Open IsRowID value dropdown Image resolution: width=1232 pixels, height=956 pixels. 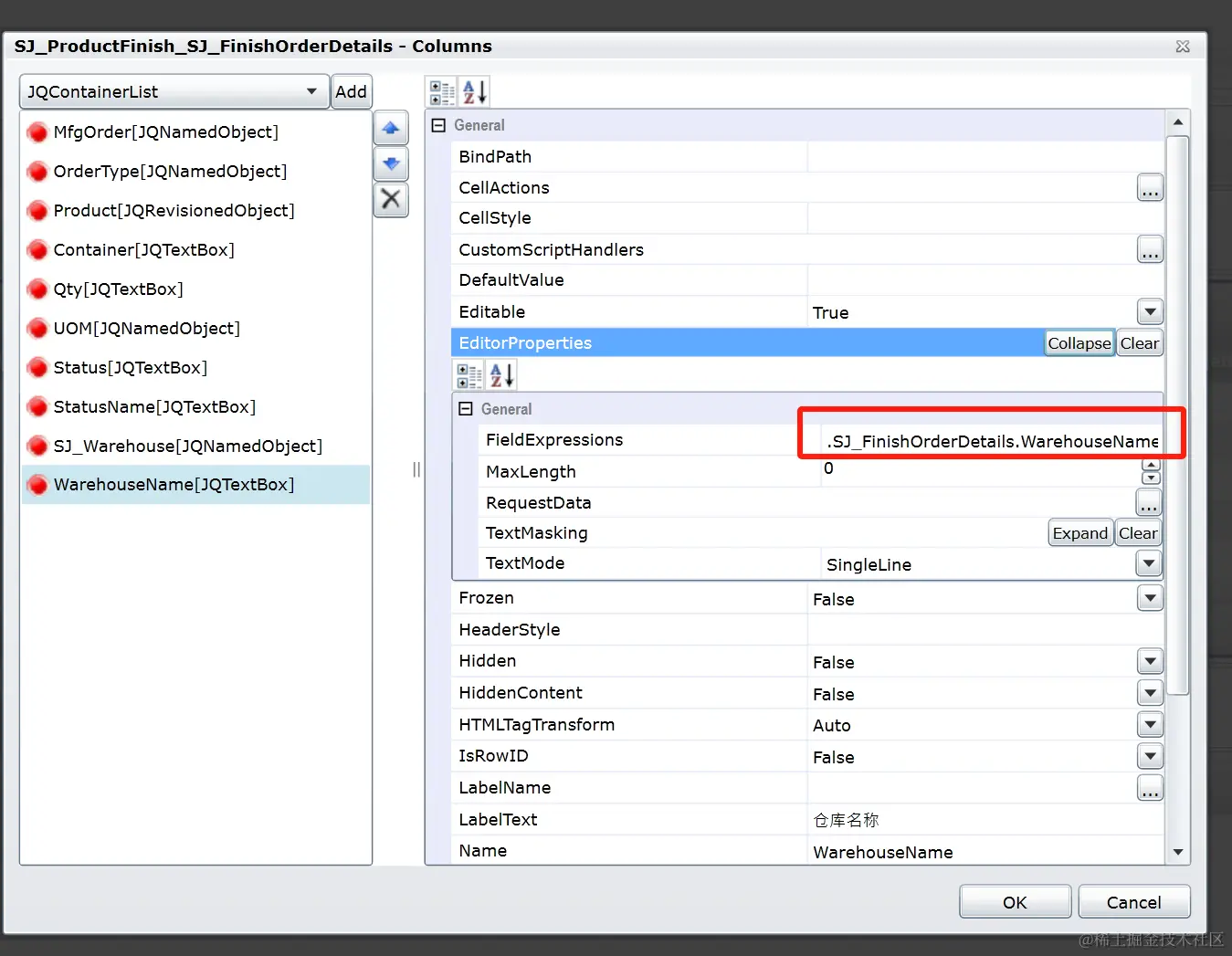[1150, 756]
